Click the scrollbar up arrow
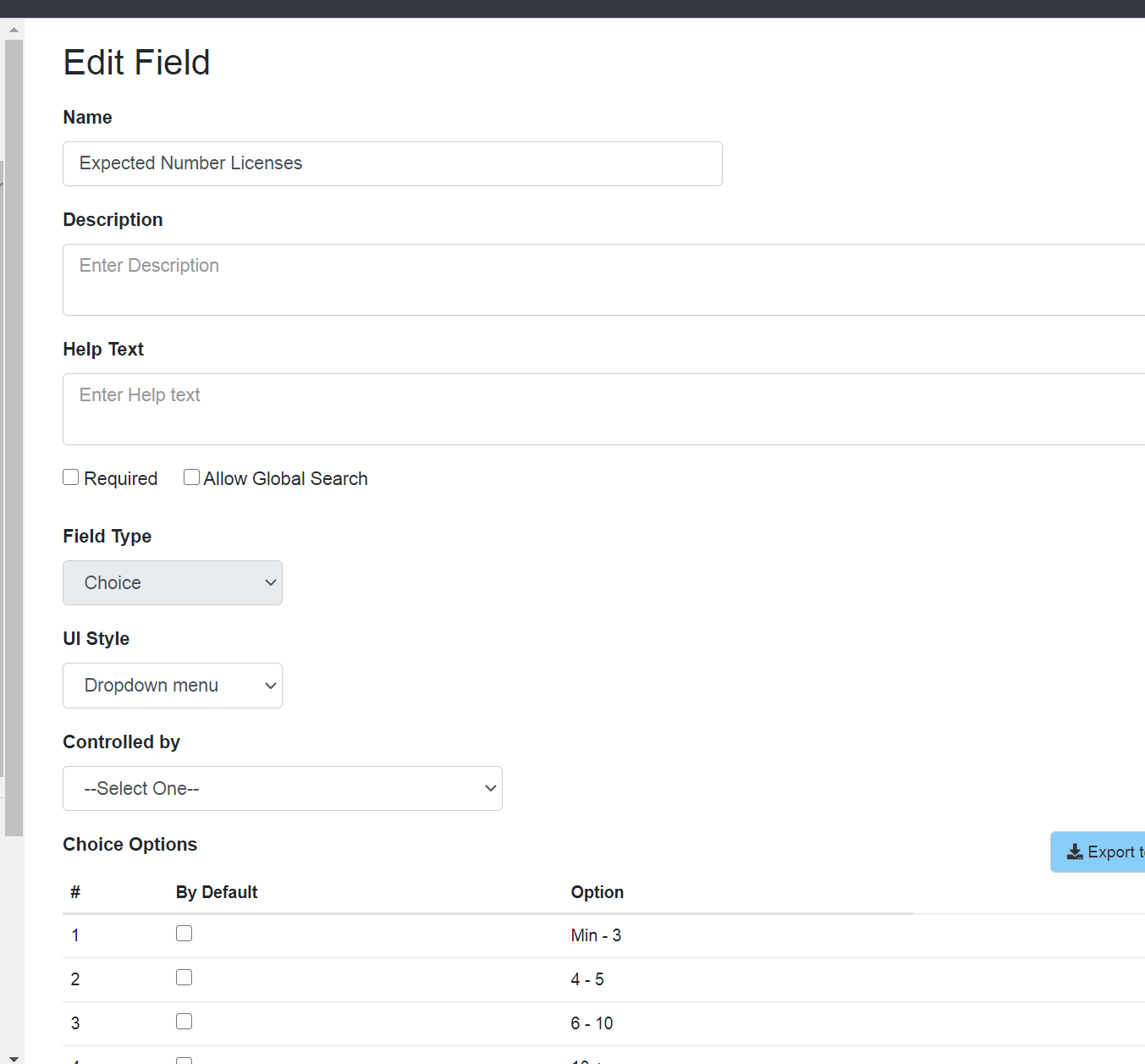1145x1064 pixels. [14, 30]
